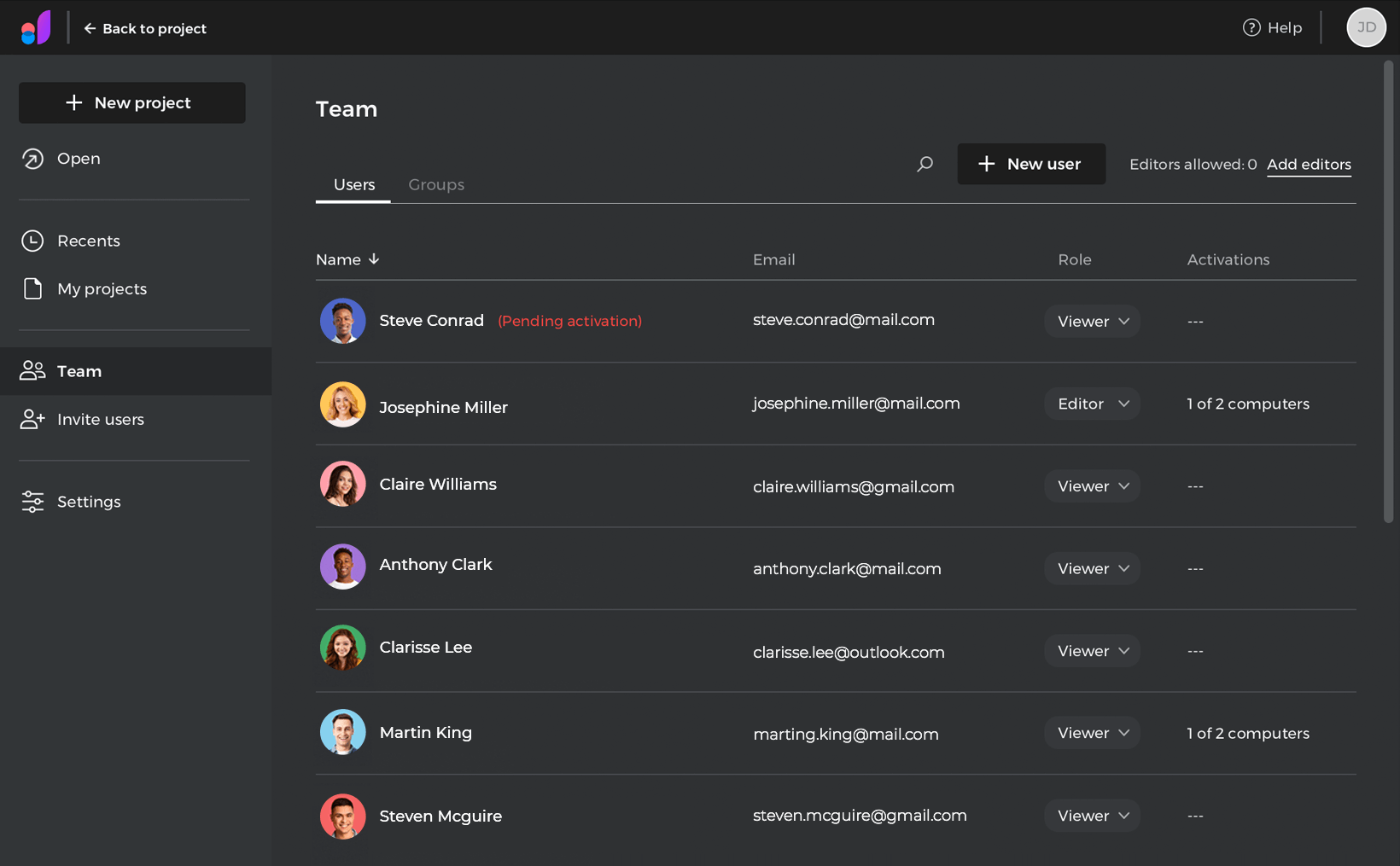Click the name Steven Mcguire
Viewport: 1400px width, 866px height.
440,816
